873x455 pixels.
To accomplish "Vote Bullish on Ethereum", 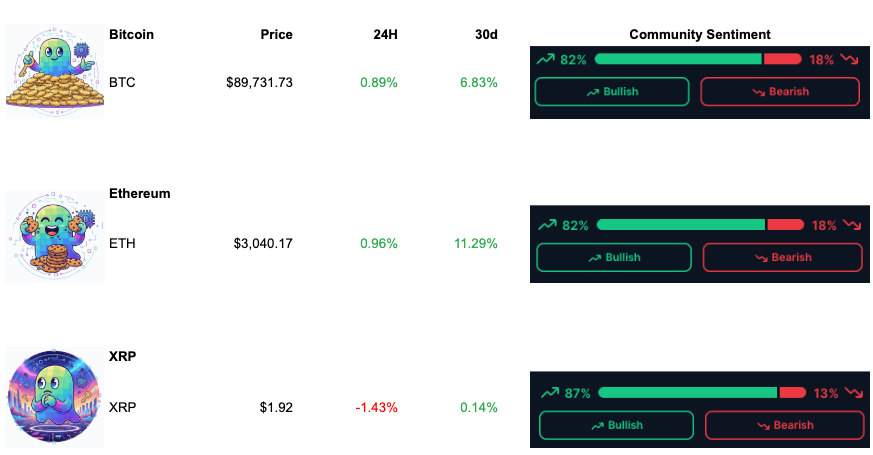I will (x=614, y=257).
